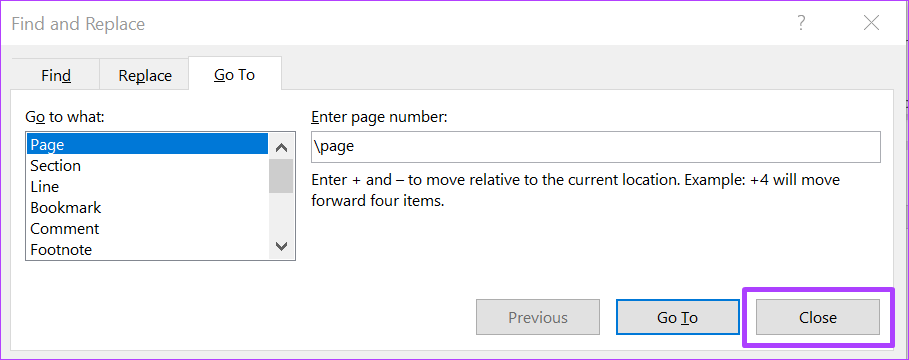Select Footnote in the list

click(148, 249)
